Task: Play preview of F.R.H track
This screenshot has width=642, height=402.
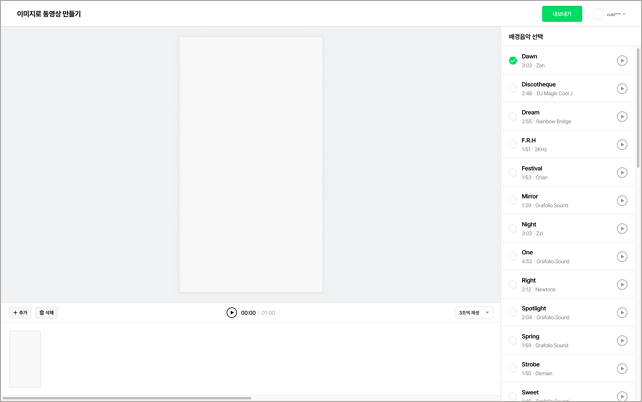Action: [622, 145]
